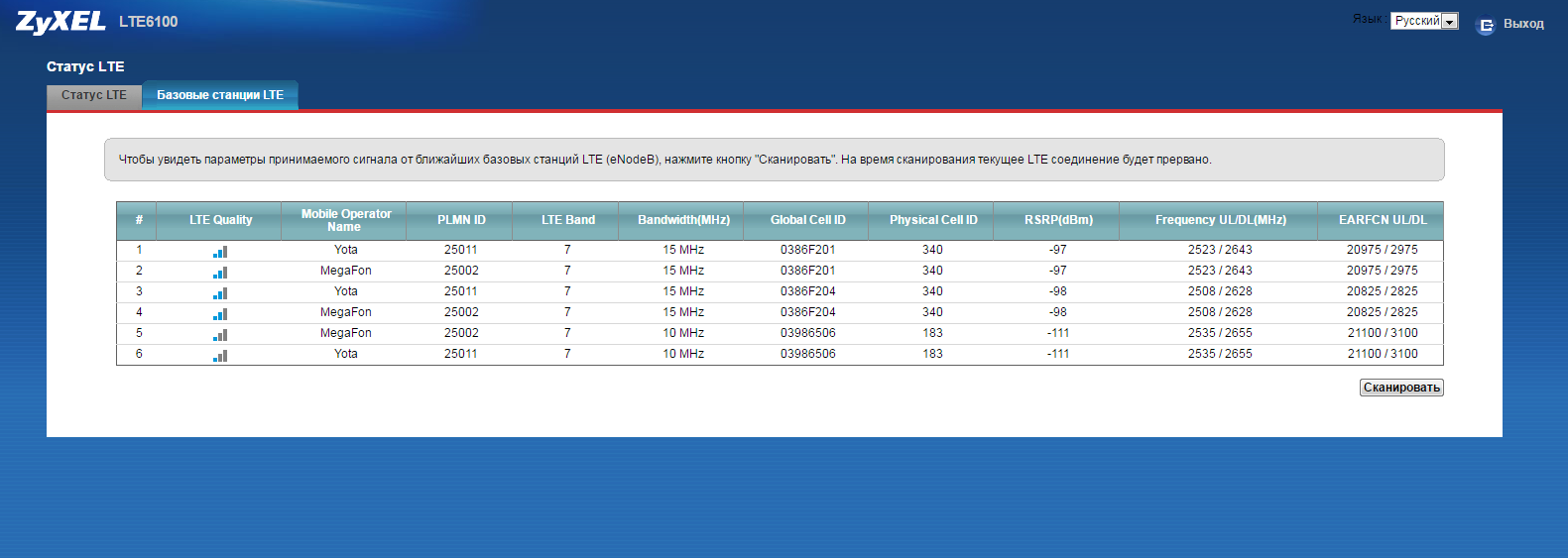Click signal bars icon in row 5

point(220,334)
